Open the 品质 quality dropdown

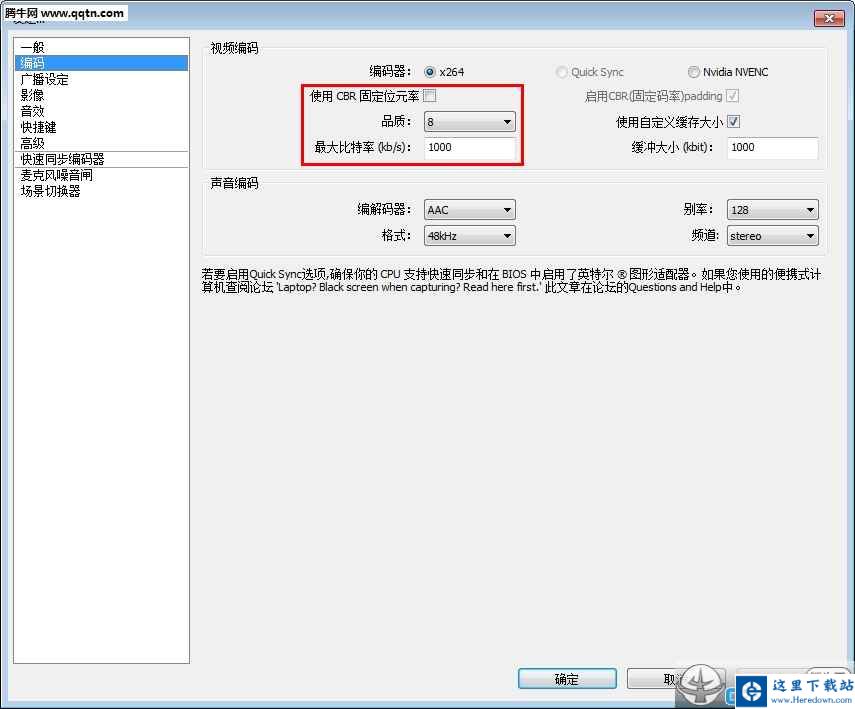tap(469, 122)
